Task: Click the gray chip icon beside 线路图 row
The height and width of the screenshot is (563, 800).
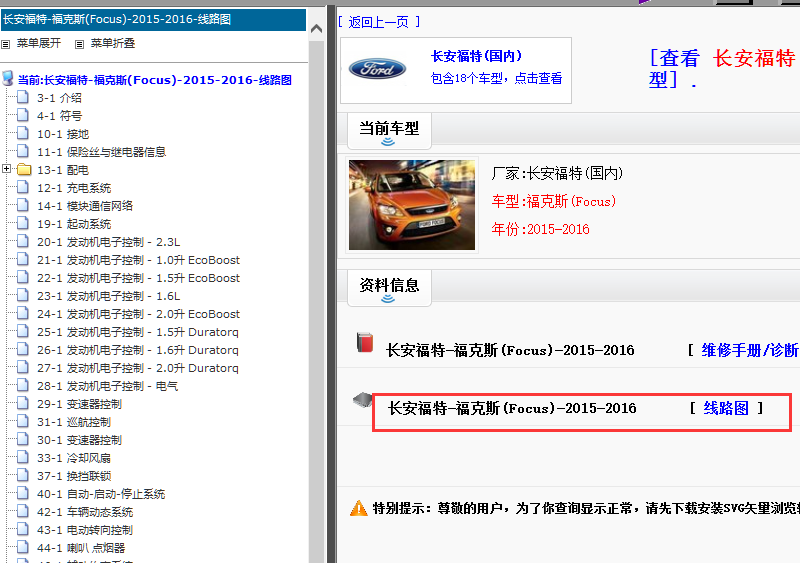Action: click(363, 400)
